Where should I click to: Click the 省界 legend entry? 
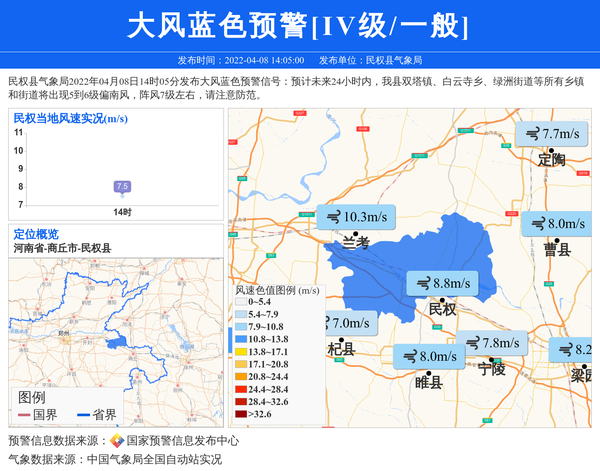97,414
